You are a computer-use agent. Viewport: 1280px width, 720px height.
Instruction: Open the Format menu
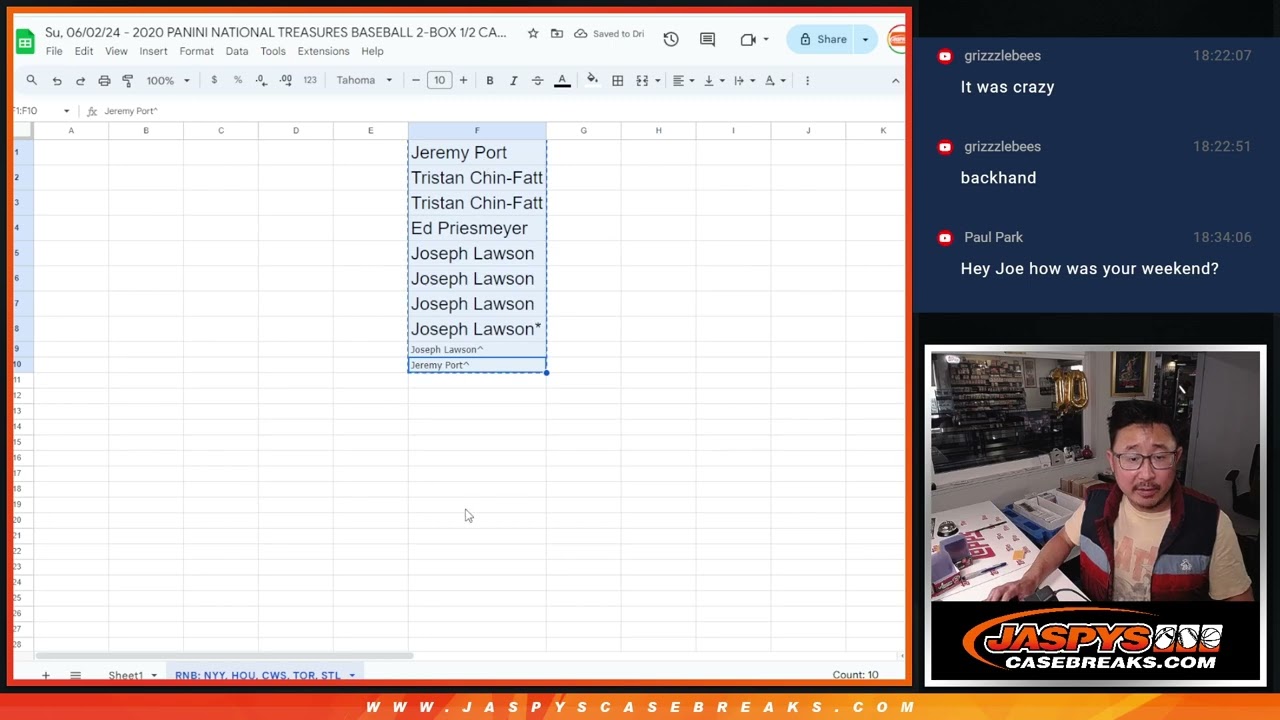(x=196, y=51)
